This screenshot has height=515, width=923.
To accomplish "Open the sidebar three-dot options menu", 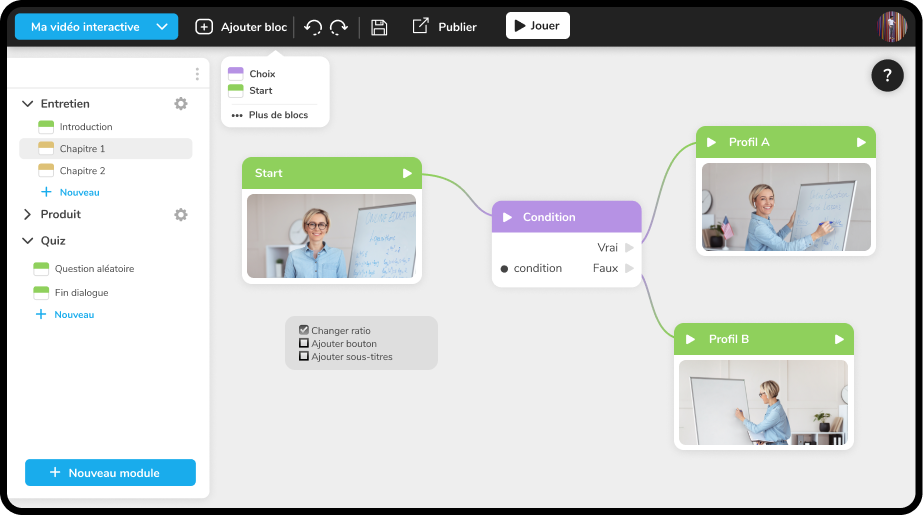I will click(x=197, y=74).
